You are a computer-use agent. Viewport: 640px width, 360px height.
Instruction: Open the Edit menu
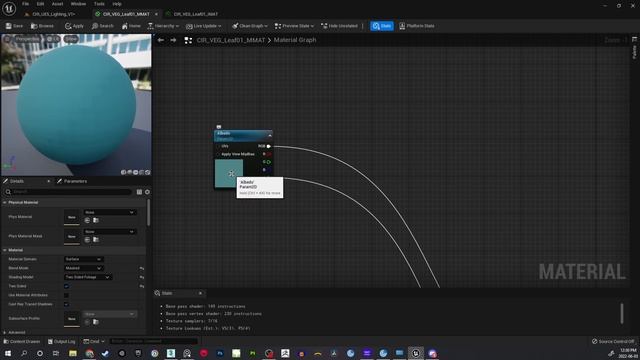point(40,4)
